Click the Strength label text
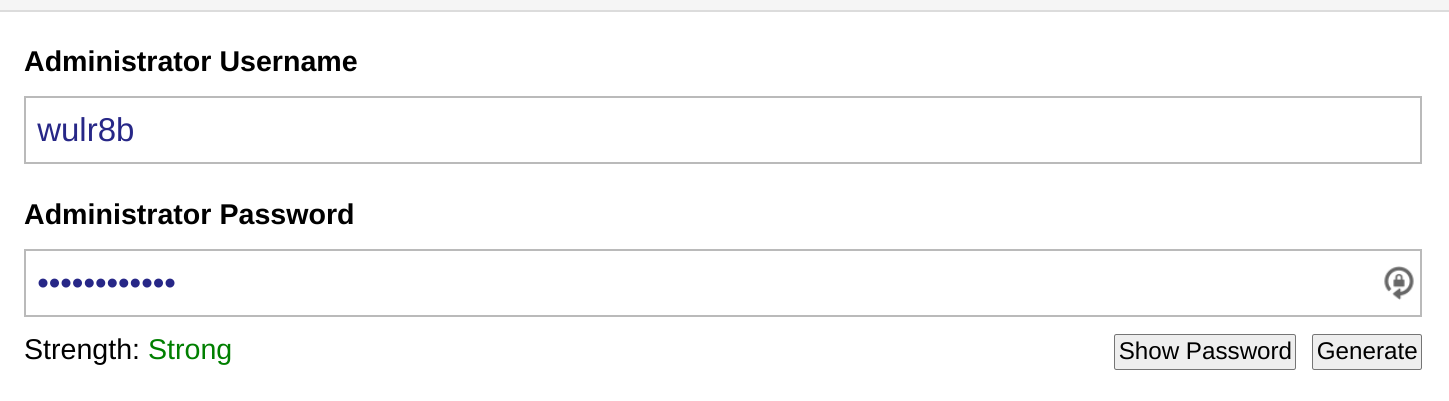Image resolution: width=1449 pixels, height=401 pixels. 81,350
